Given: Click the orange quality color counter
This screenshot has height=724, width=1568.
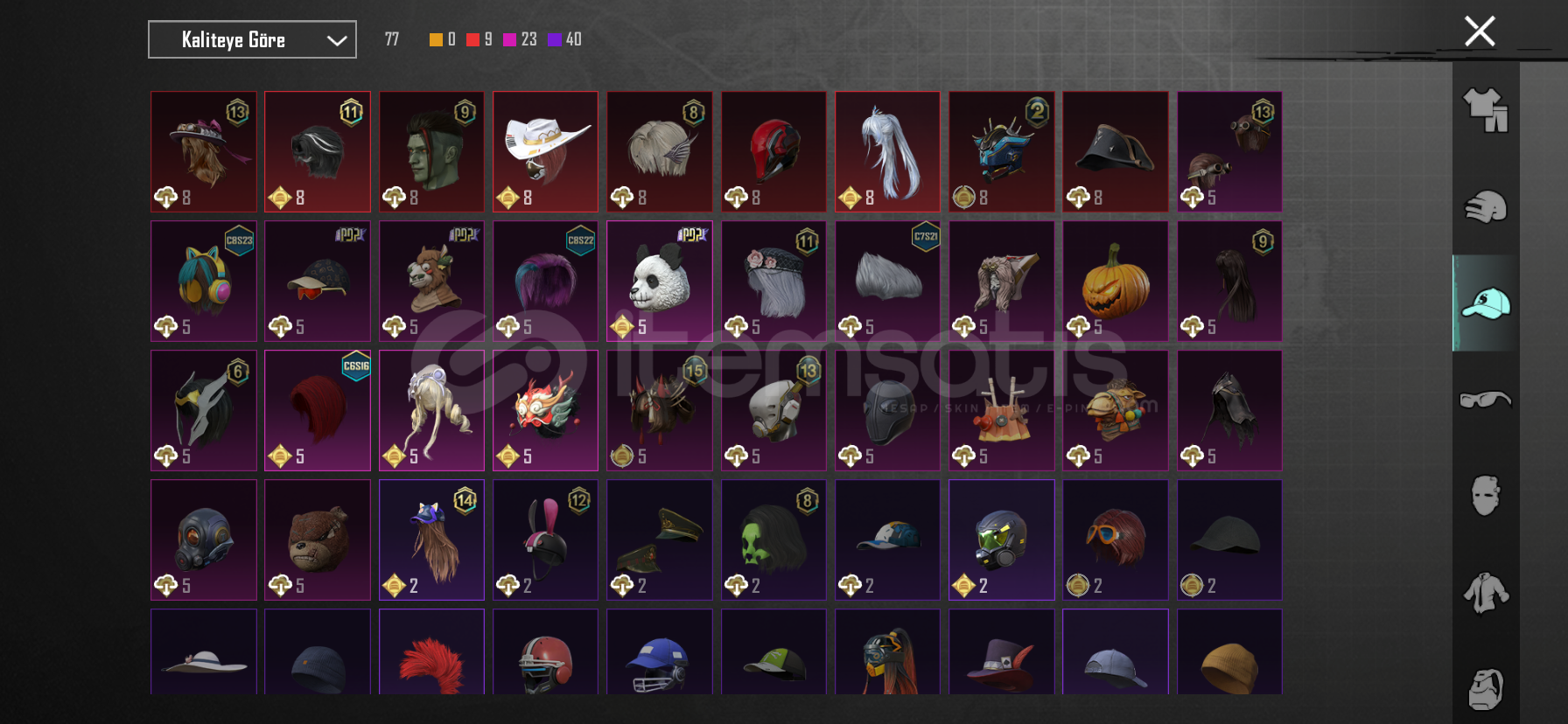Looking at the screenshot, I should tap(443, 39).
